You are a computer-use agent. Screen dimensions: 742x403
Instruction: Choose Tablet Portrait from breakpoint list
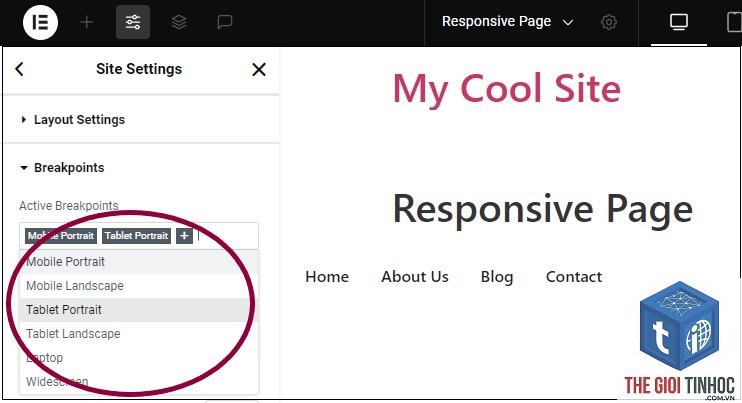139,310
